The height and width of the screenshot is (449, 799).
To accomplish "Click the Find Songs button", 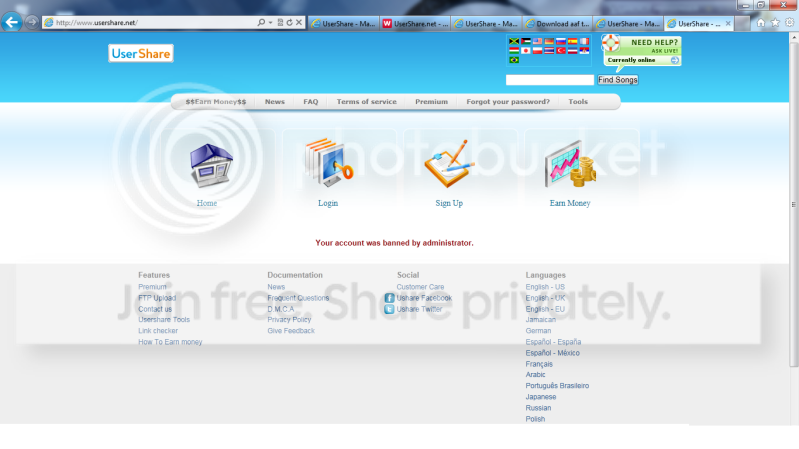I will [x=618, y=80].
